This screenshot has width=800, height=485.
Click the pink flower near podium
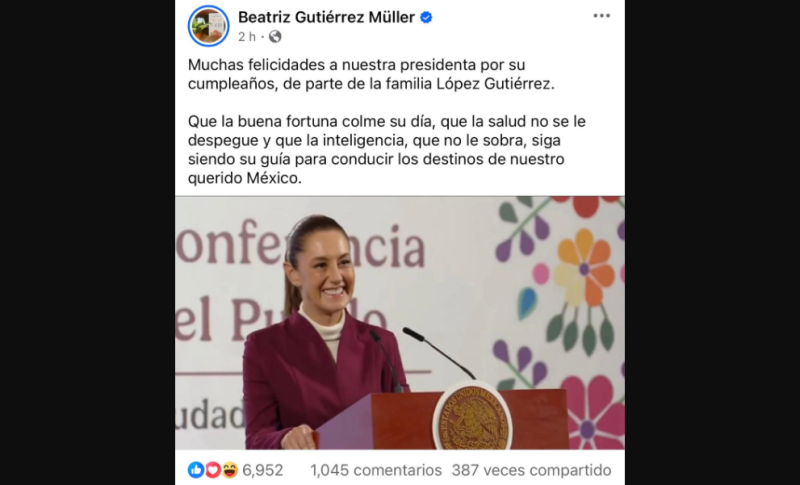coord(593,413)
